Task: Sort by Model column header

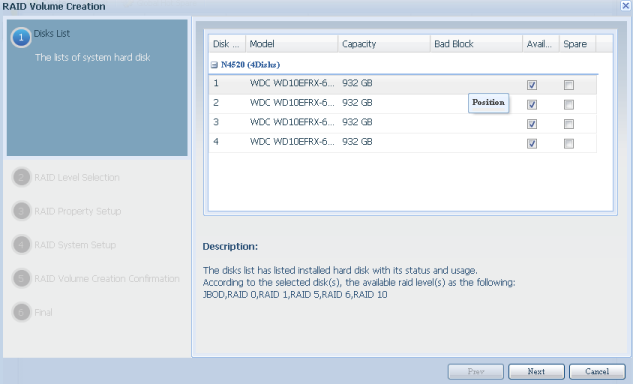Action: point(291,44)
